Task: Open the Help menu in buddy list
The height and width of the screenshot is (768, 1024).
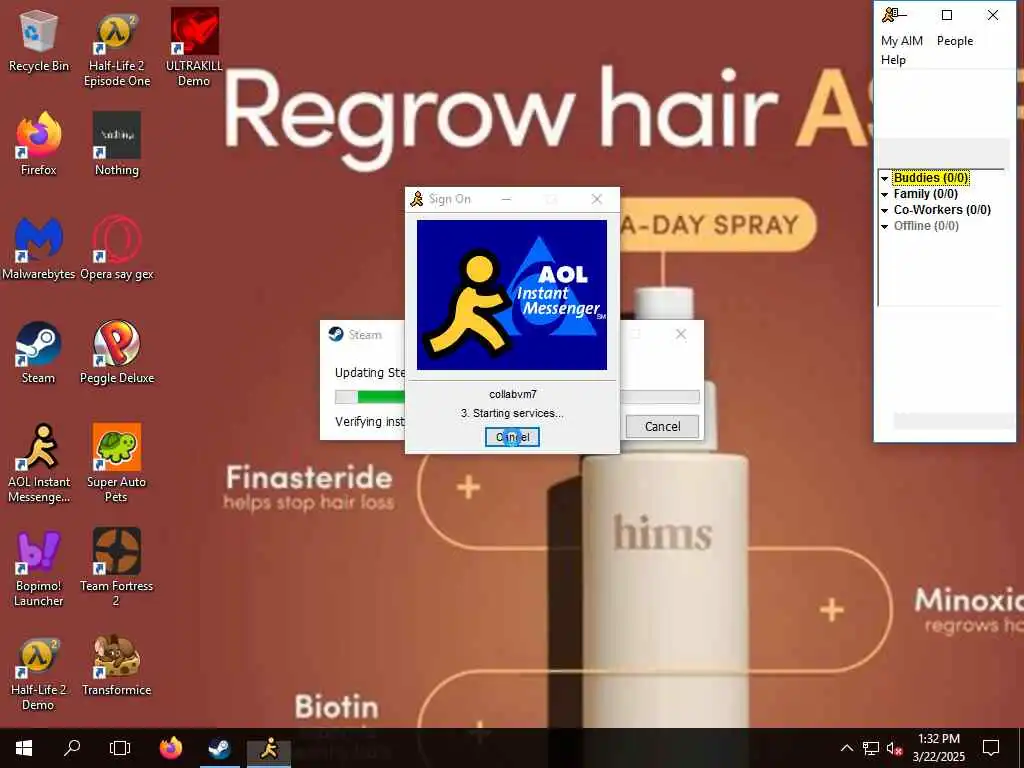Action: [x=893, y=60]
